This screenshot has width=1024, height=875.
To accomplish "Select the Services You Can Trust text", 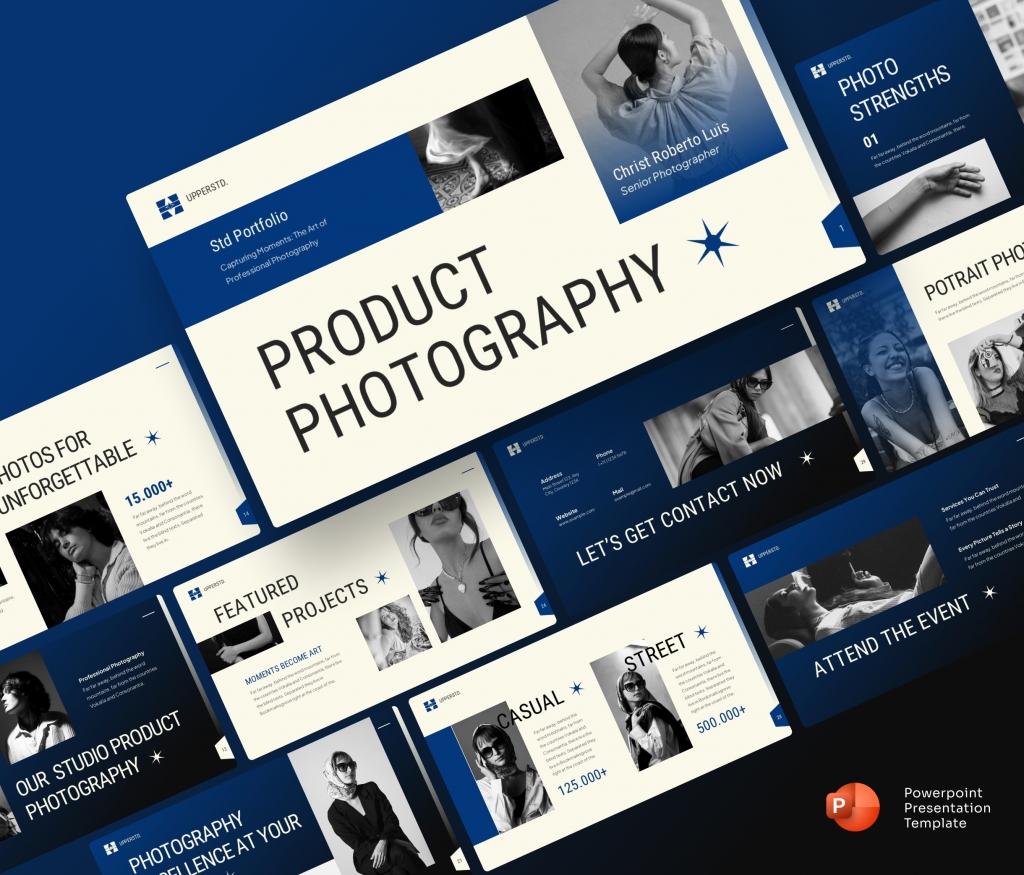I will coord(970,497).
